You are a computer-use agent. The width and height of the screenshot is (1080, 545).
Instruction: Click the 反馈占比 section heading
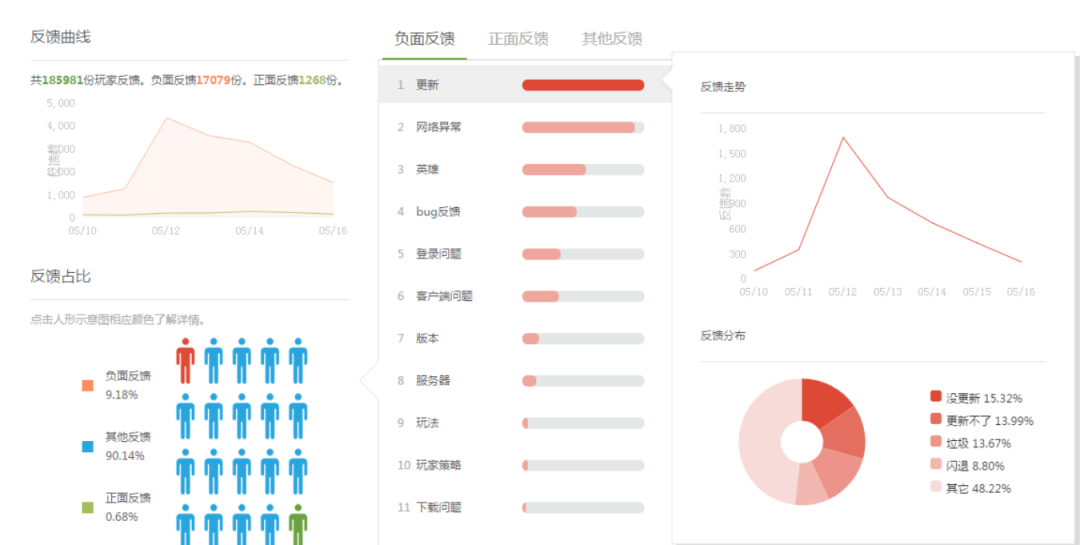[61, 276]
